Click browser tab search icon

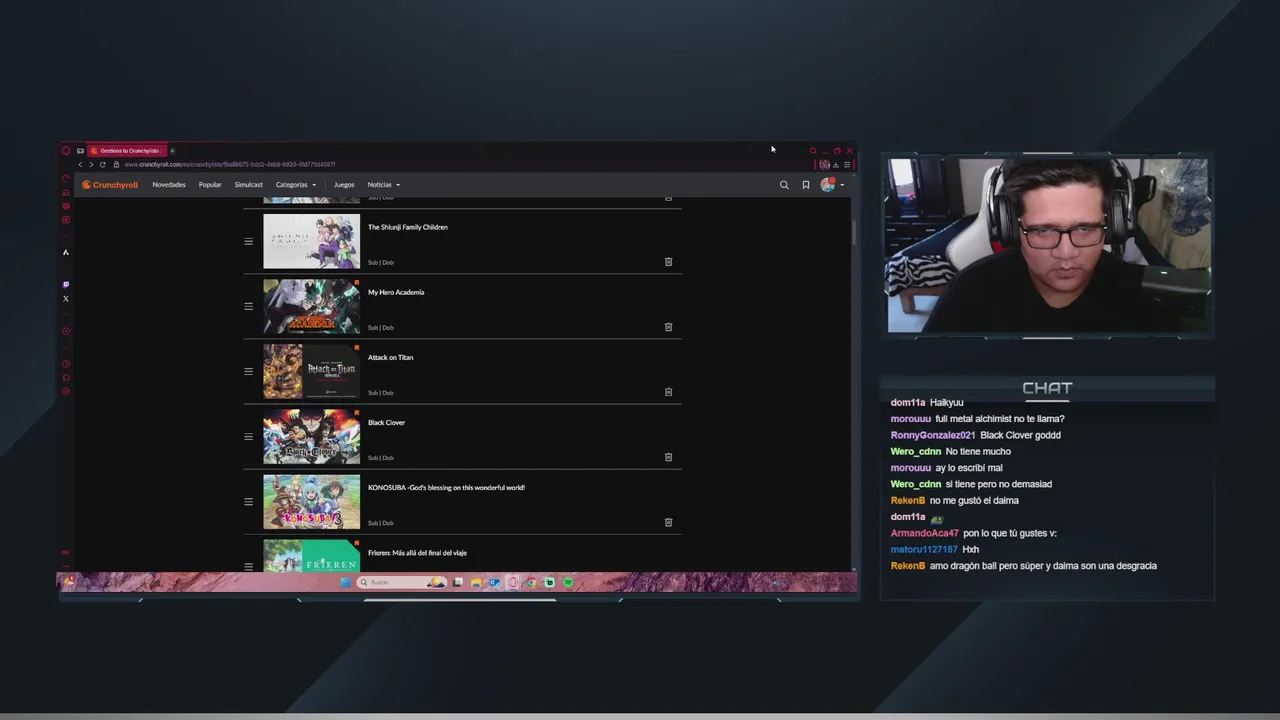point(813,151)
